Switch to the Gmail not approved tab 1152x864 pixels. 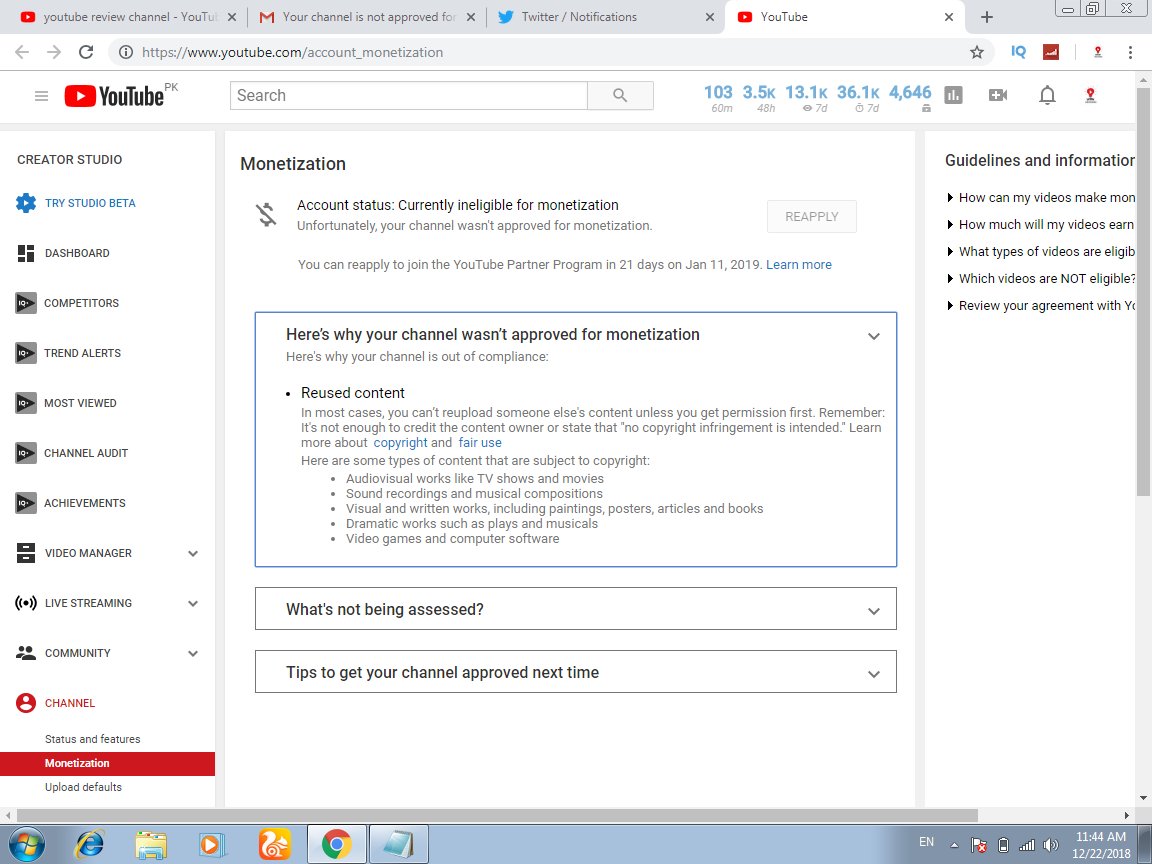pyautogui.click(x=367, y=17)
